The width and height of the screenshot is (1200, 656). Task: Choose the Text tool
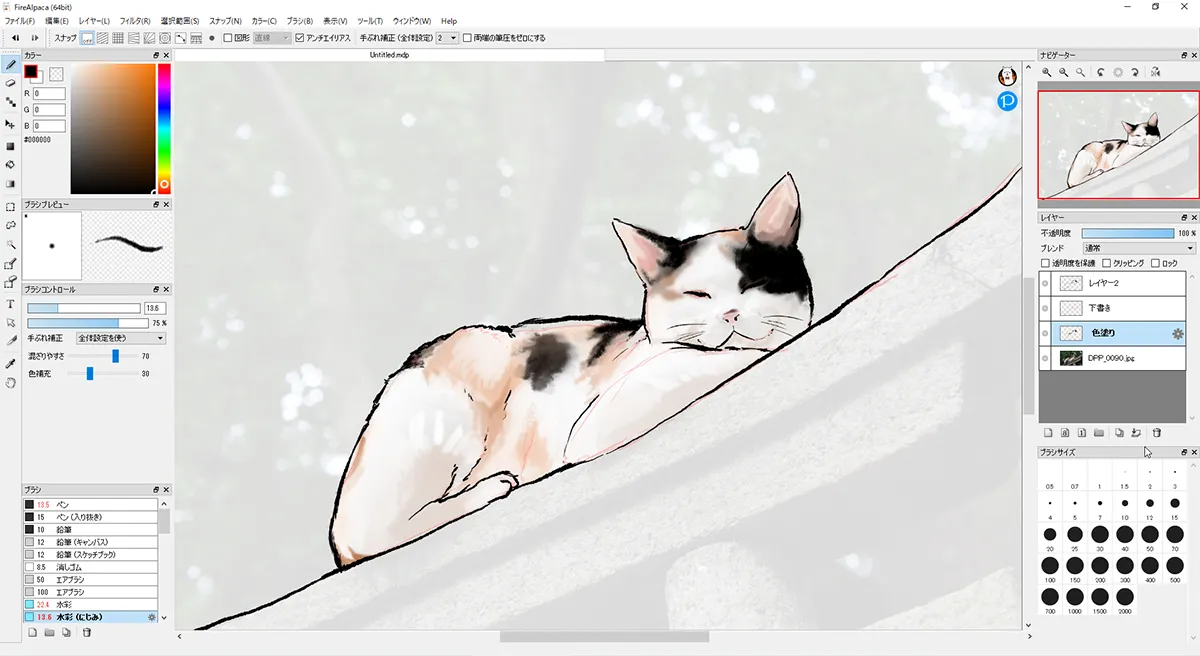pyautogui.click(x=10, y=304)
